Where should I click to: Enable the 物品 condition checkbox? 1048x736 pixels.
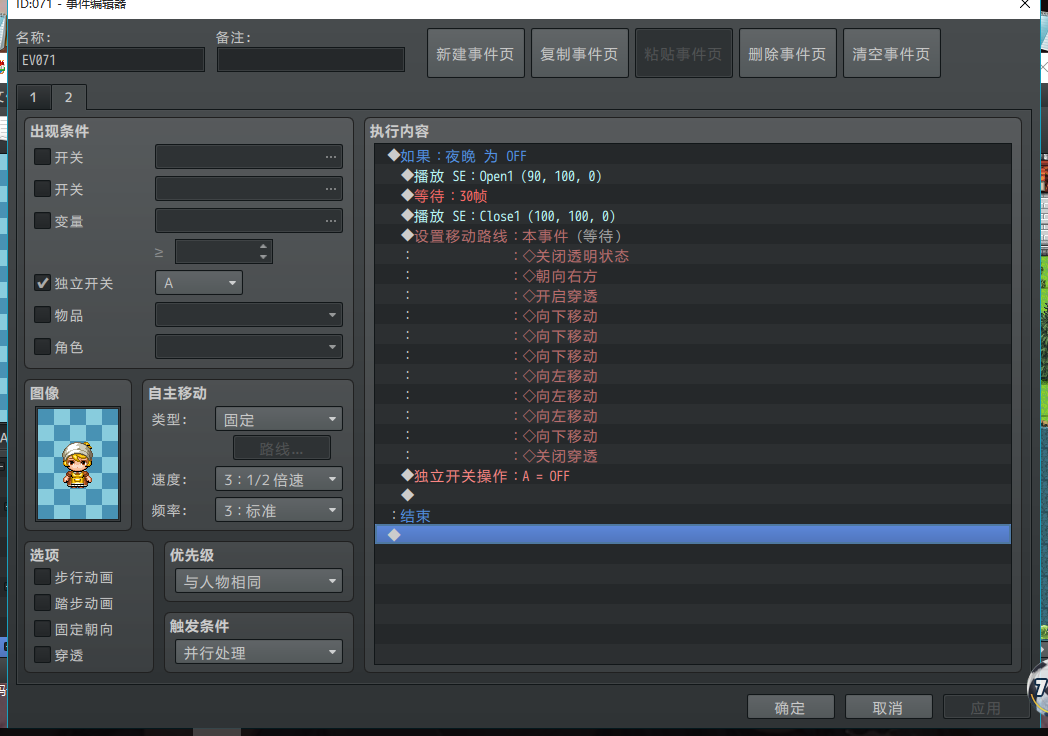(42, 315)
